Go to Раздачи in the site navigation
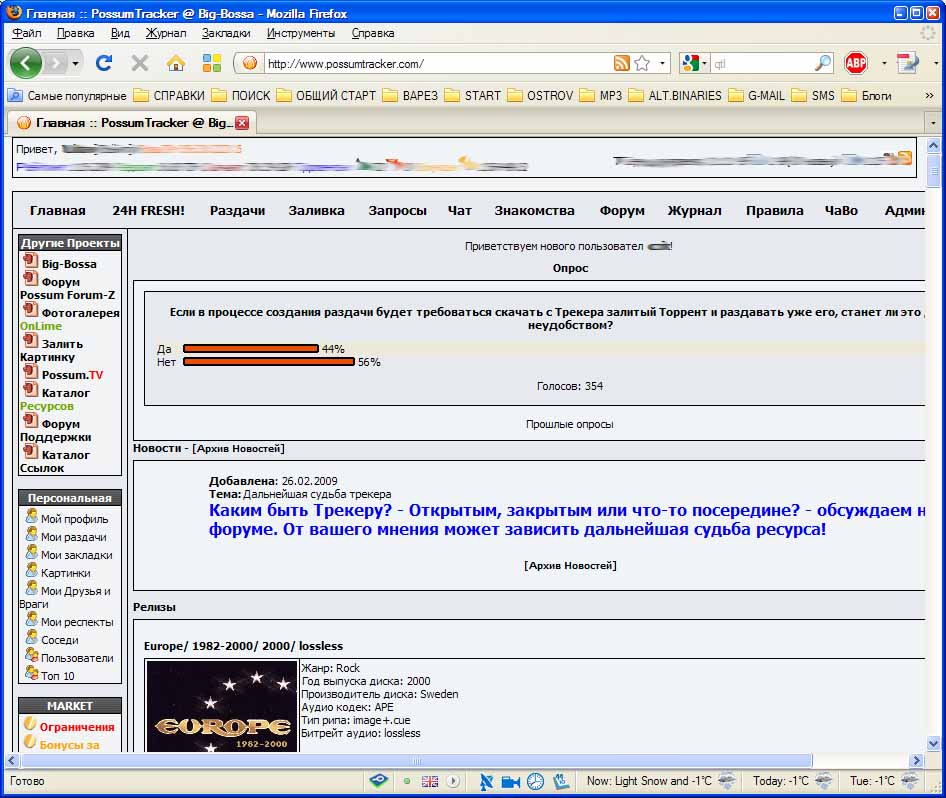Image resolution: width=946 pixels, height=798 pixels. (238, 211)
